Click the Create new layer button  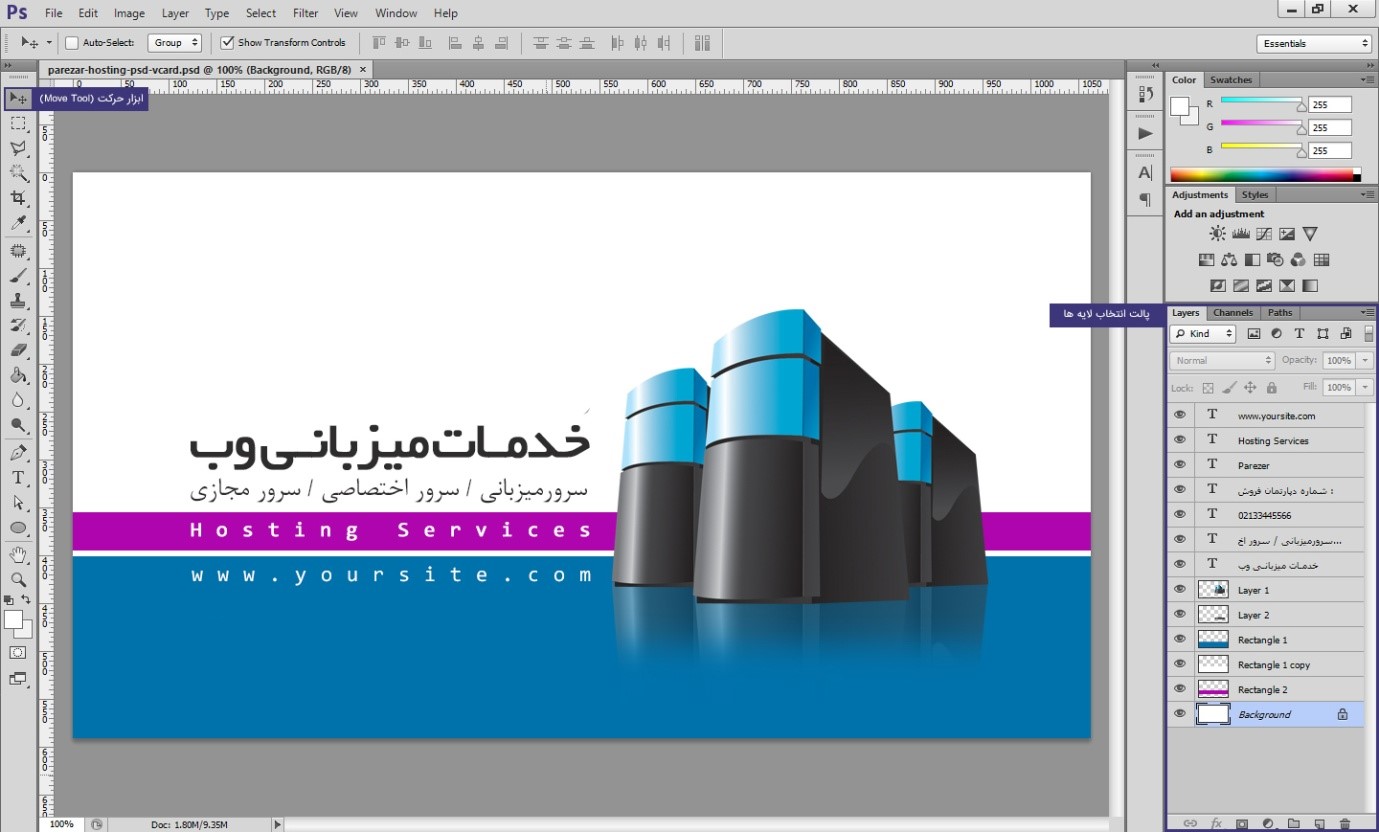(1320, 823)
